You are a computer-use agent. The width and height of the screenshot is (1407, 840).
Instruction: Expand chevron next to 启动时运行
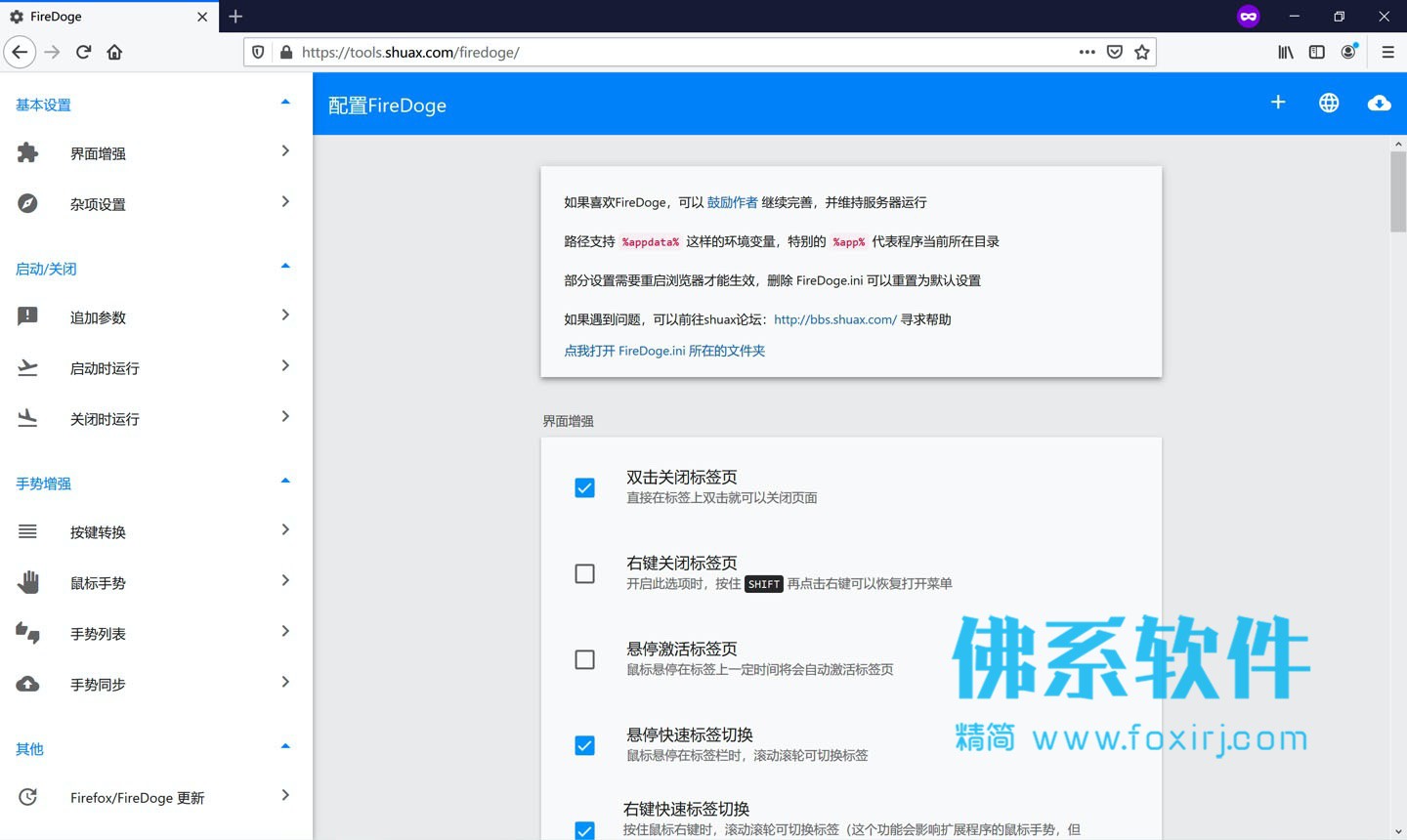[285, 365]
